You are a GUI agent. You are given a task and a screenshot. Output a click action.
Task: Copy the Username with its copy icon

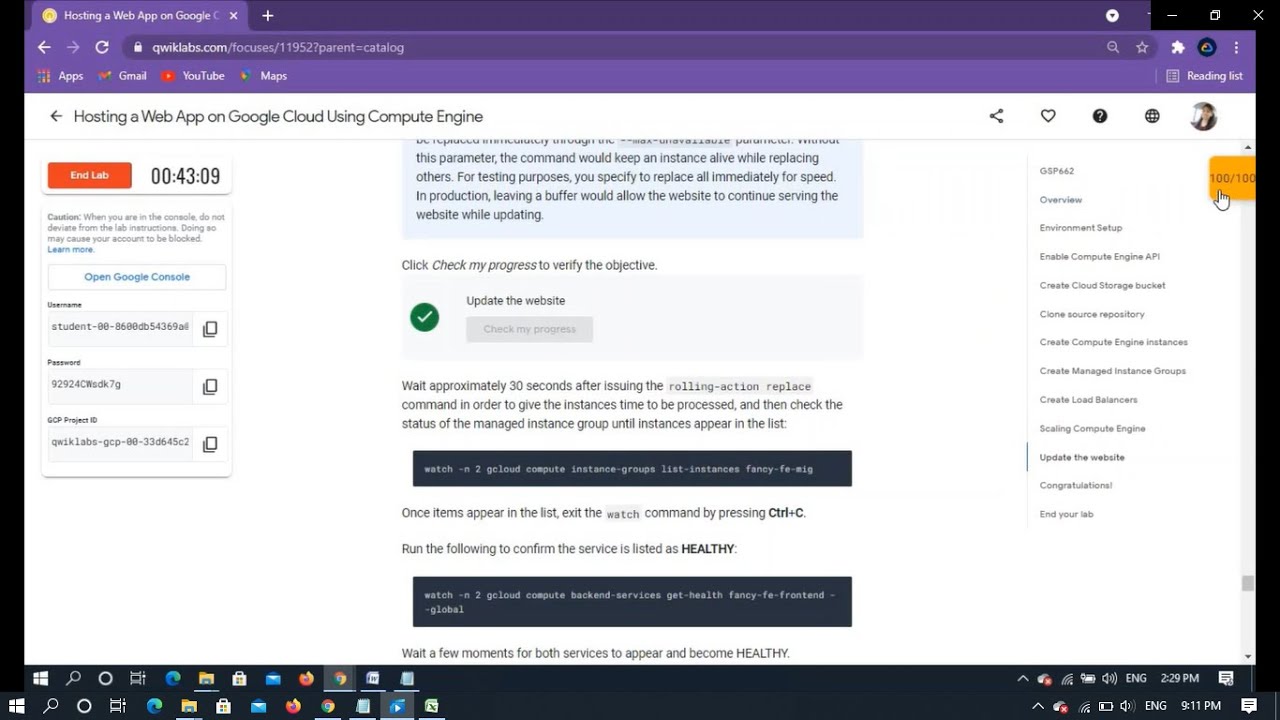tap(210, 329)
